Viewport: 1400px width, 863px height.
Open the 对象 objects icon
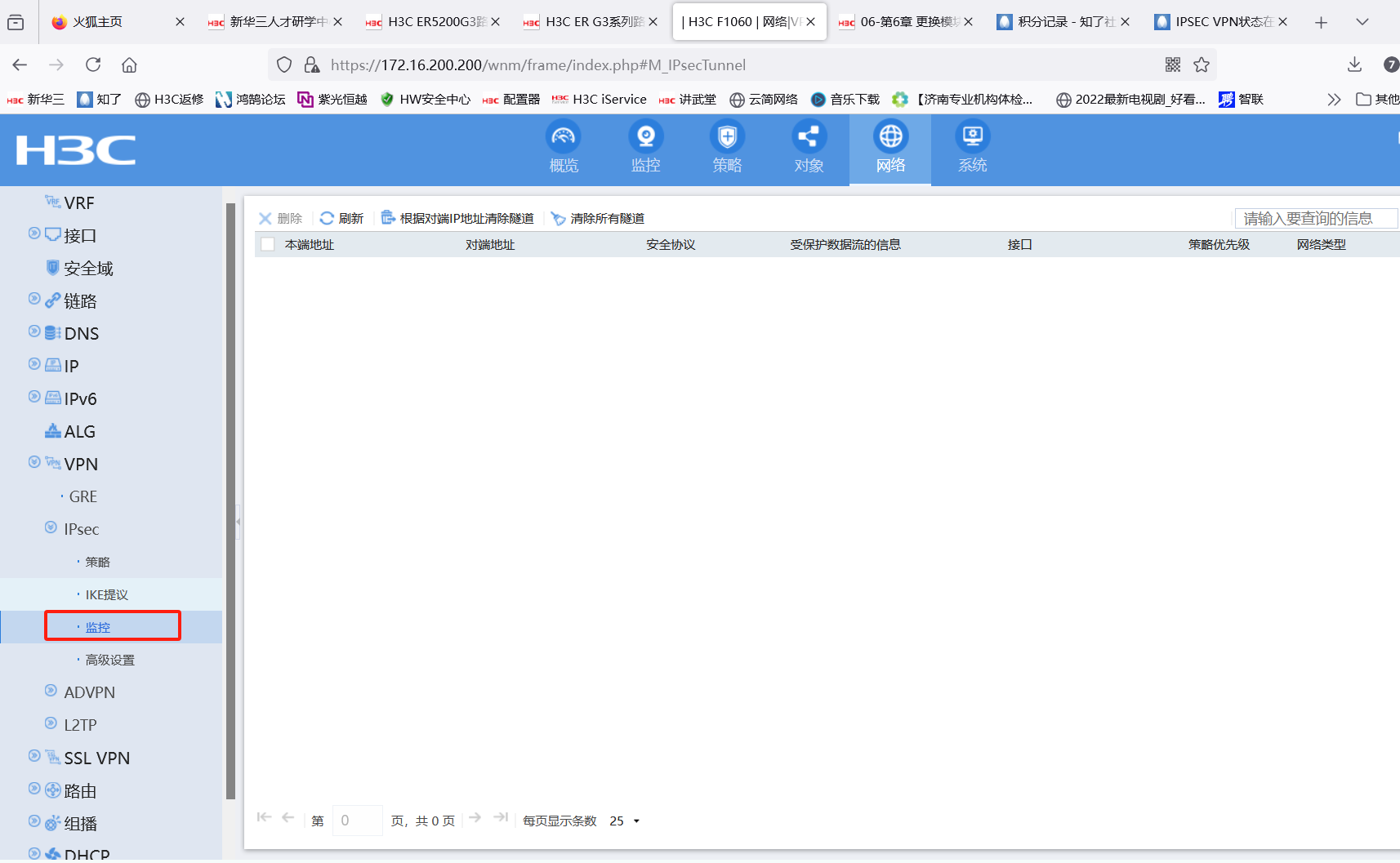click(809, 136)
